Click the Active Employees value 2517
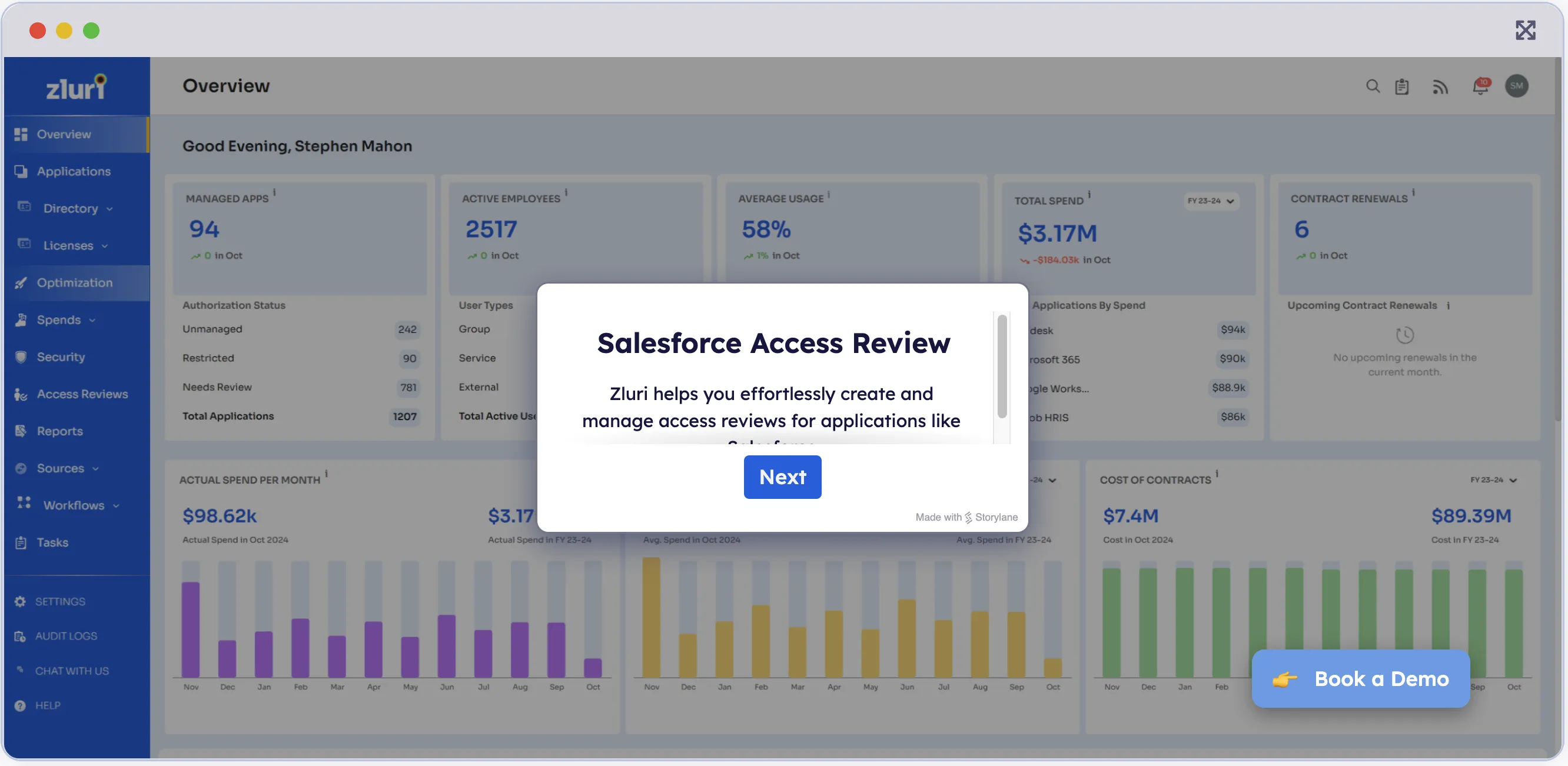Viewport: 1568px width, 766px height. click(491, 229)
